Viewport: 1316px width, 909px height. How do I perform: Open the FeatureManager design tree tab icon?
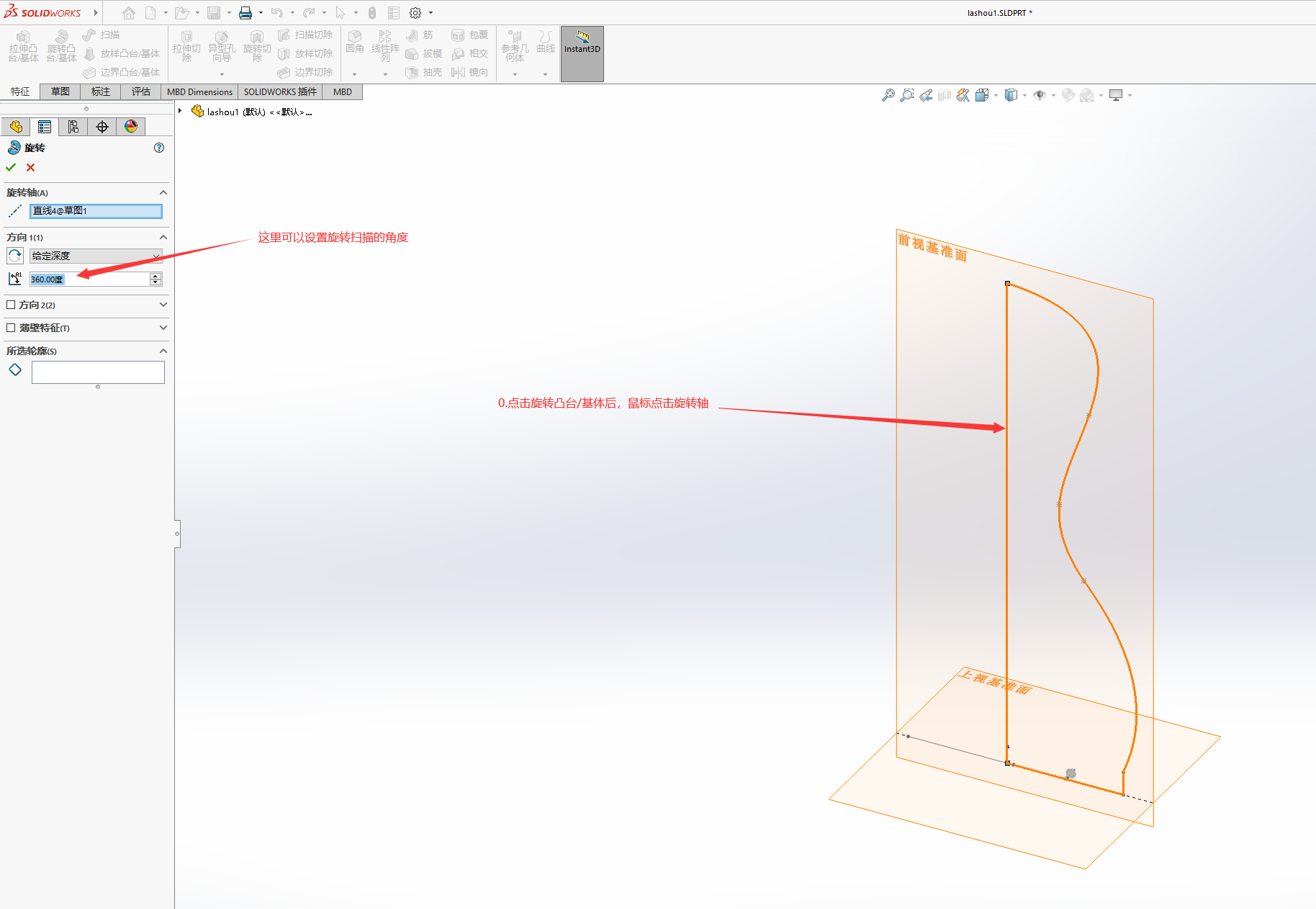pyautogui.click(x=16, y=127)
